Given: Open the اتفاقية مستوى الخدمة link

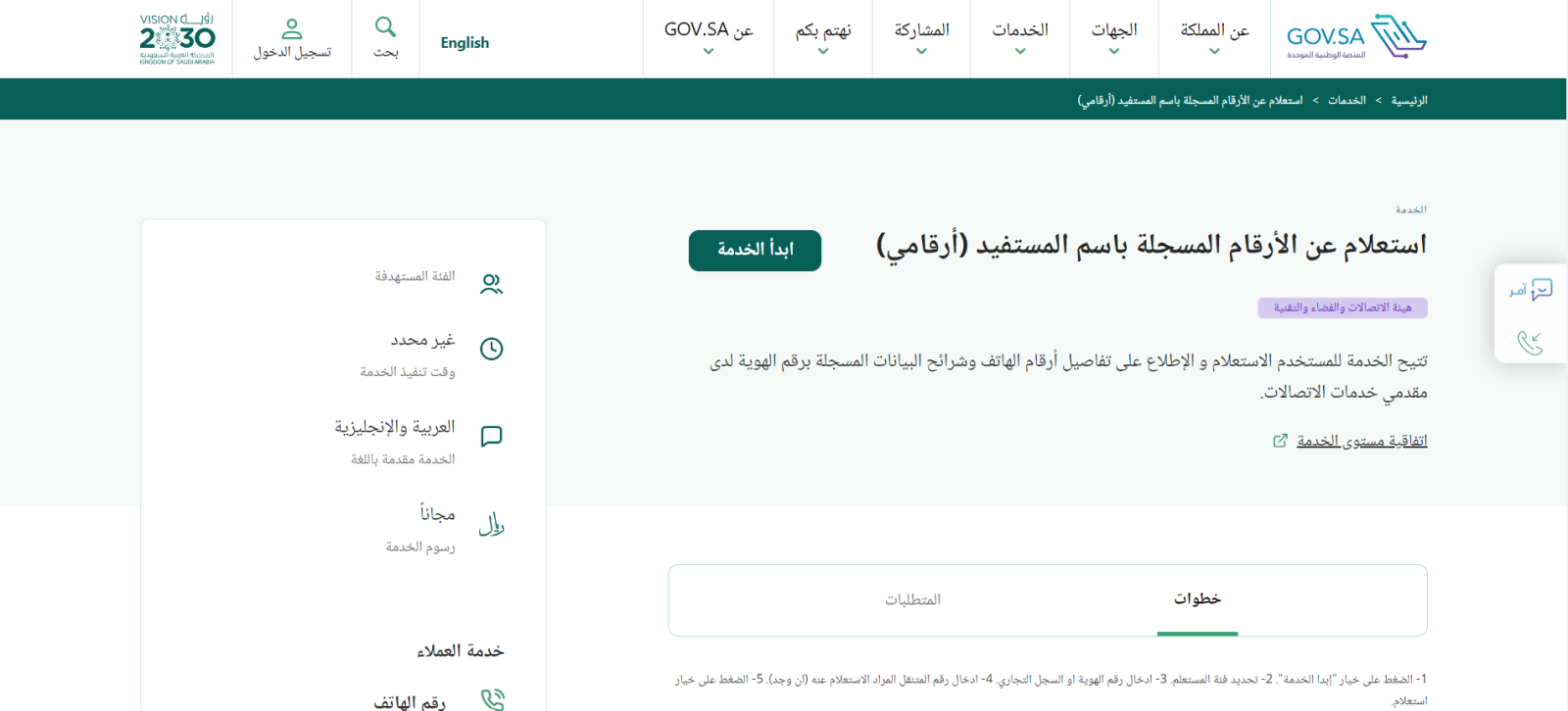Looking at the screenshot, I should 1361,441.
